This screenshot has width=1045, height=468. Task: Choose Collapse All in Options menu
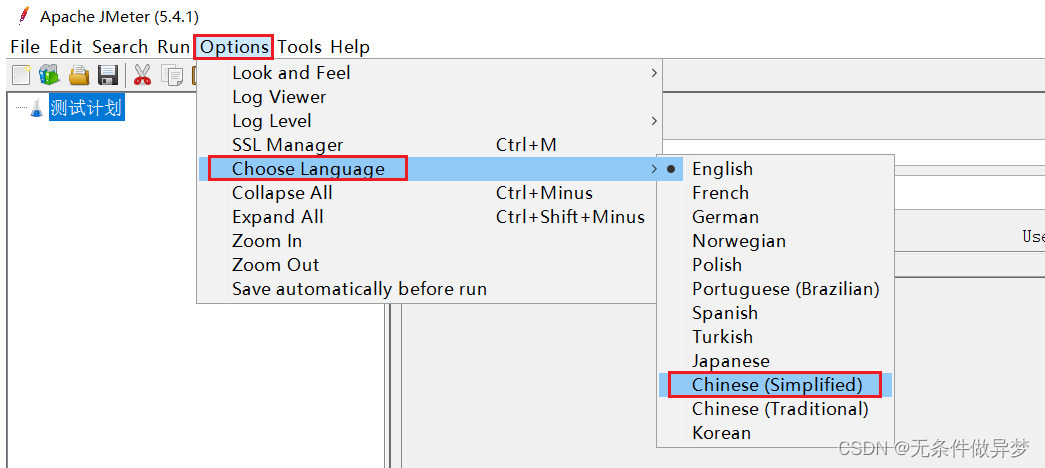coord(430,193)
